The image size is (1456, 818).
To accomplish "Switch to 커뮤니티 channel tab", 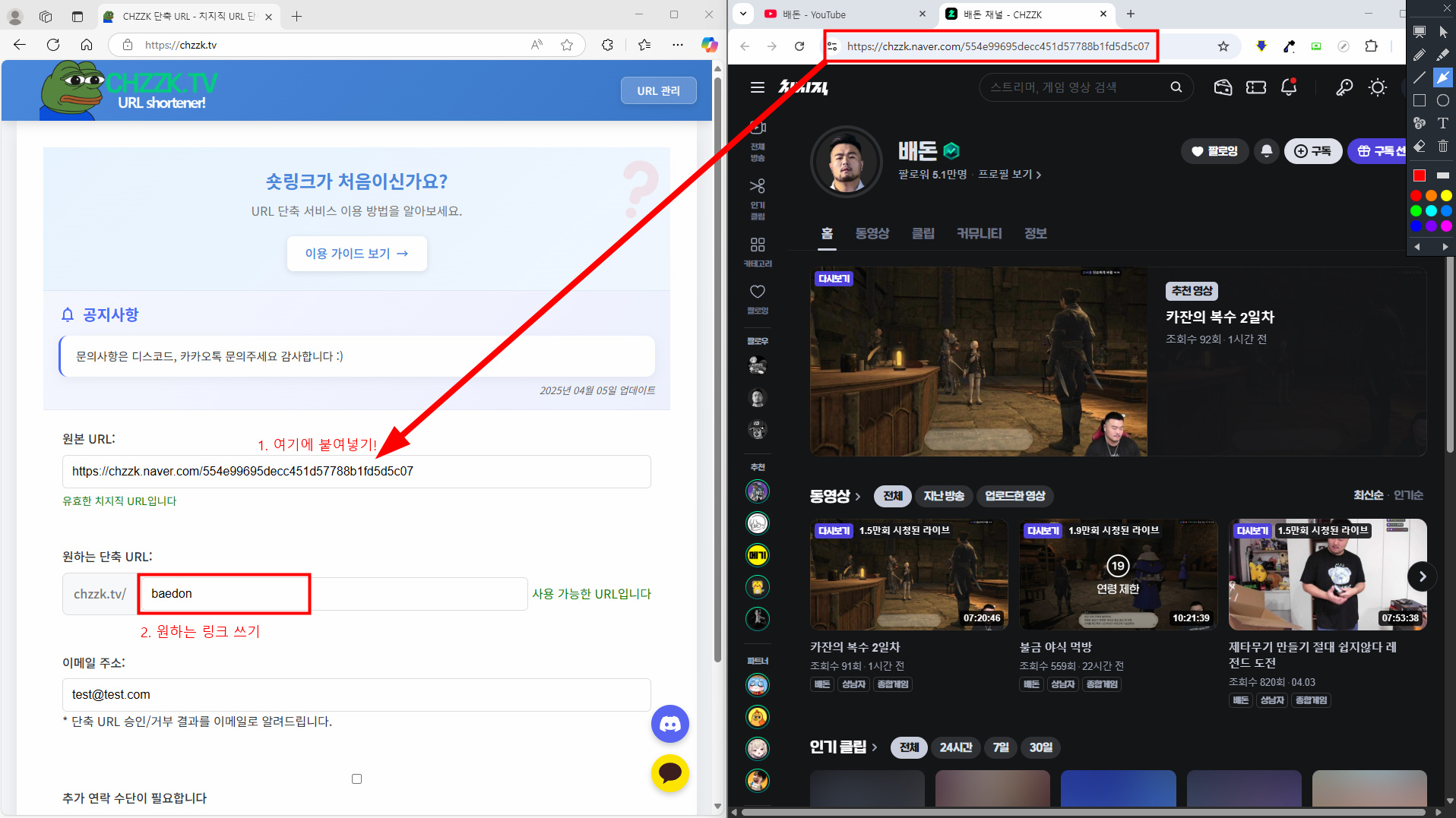I will (x=979, y=234).
